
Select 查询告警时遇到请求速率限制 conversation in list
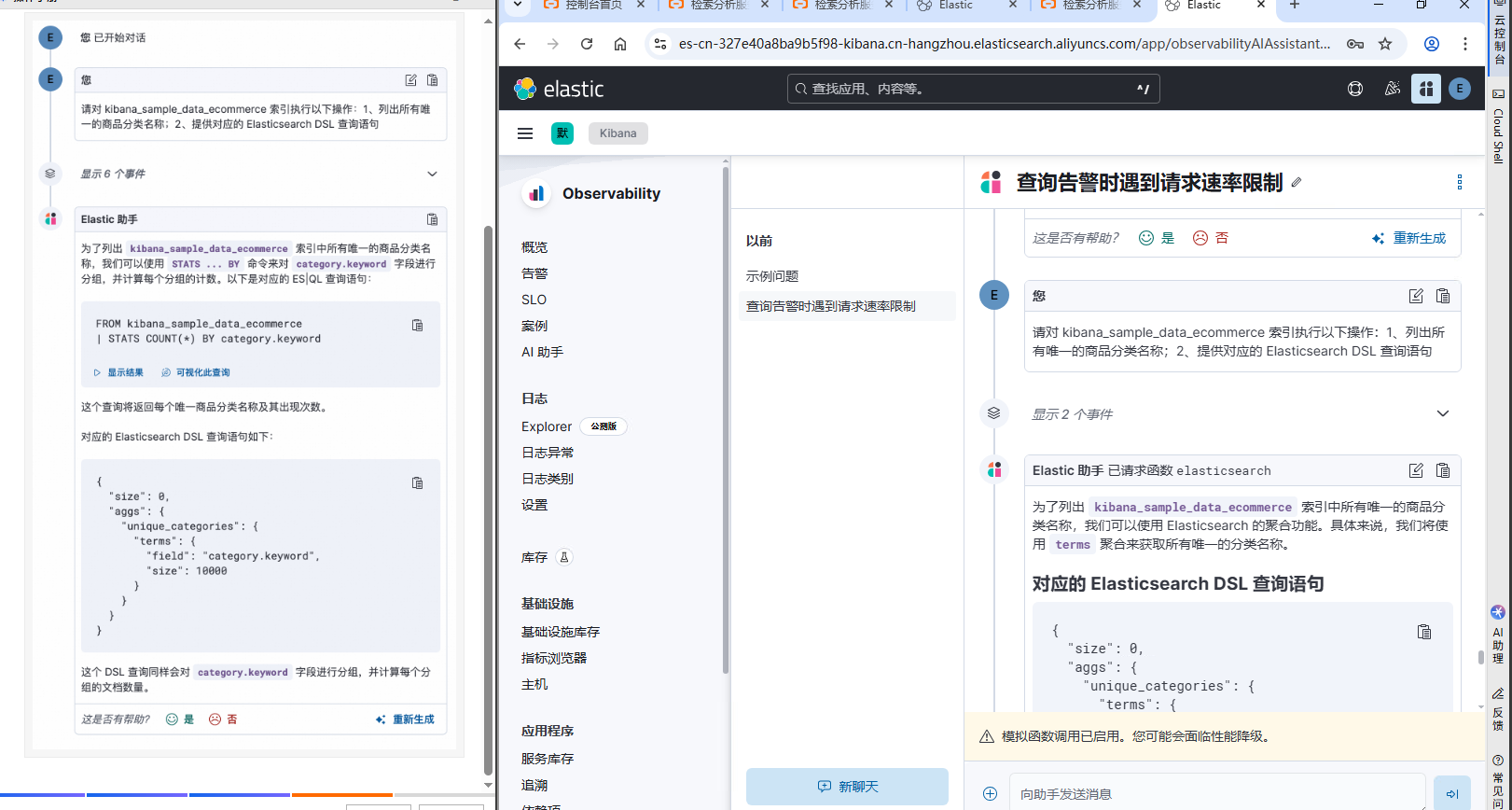[847, 306]
